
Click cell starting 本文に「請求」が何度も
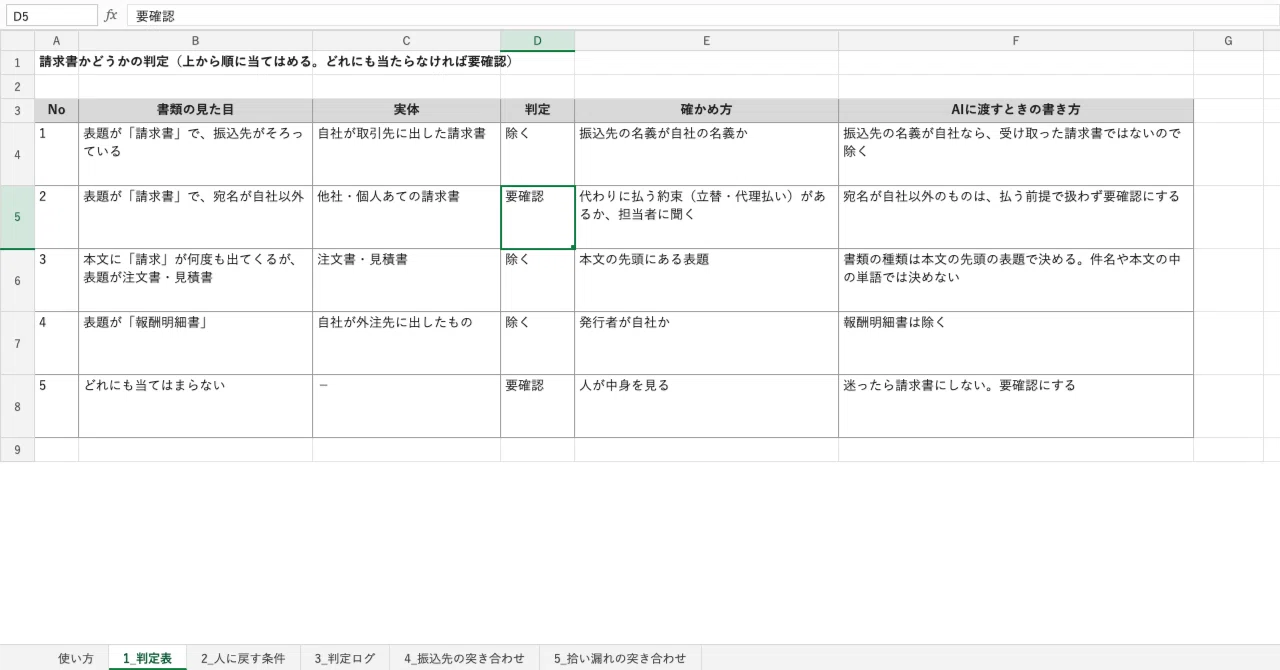pos(195,280)
